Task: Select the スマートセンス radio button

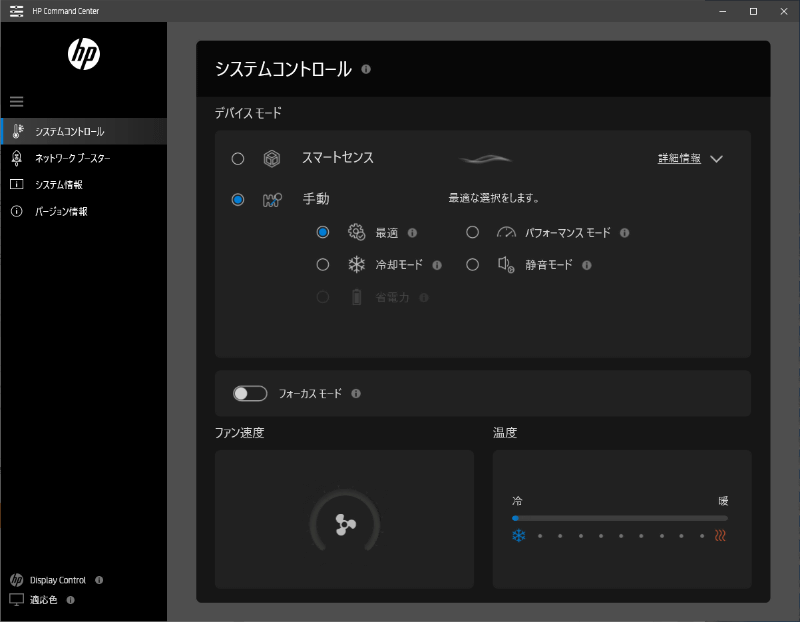Action: tap(237, 157)
